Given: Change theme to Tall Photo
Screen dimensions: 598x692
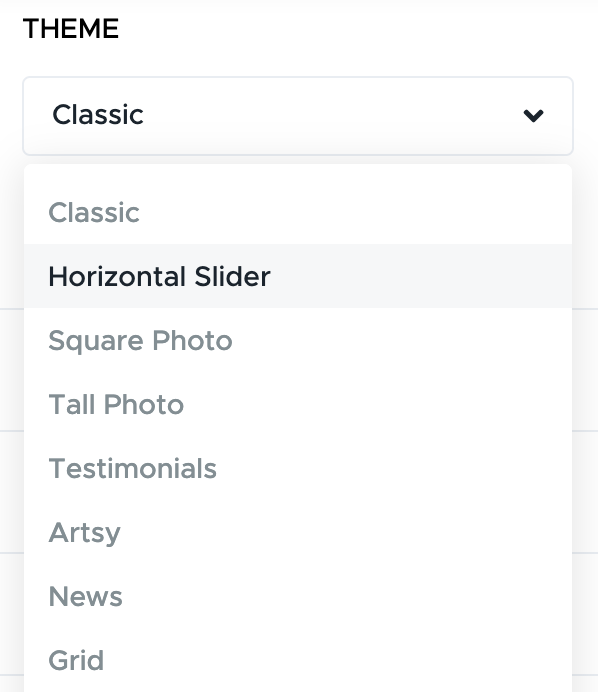Looking at the screenshot, I should 298,404.
